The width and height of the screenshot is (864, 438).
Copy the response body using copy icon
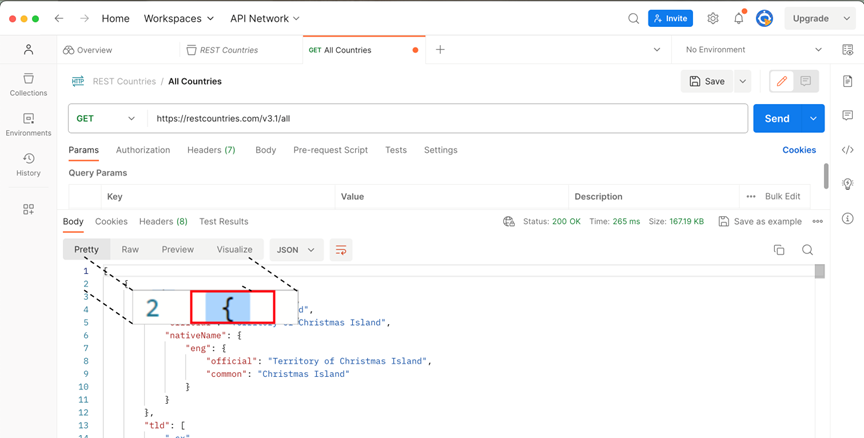tap(779, 250)
